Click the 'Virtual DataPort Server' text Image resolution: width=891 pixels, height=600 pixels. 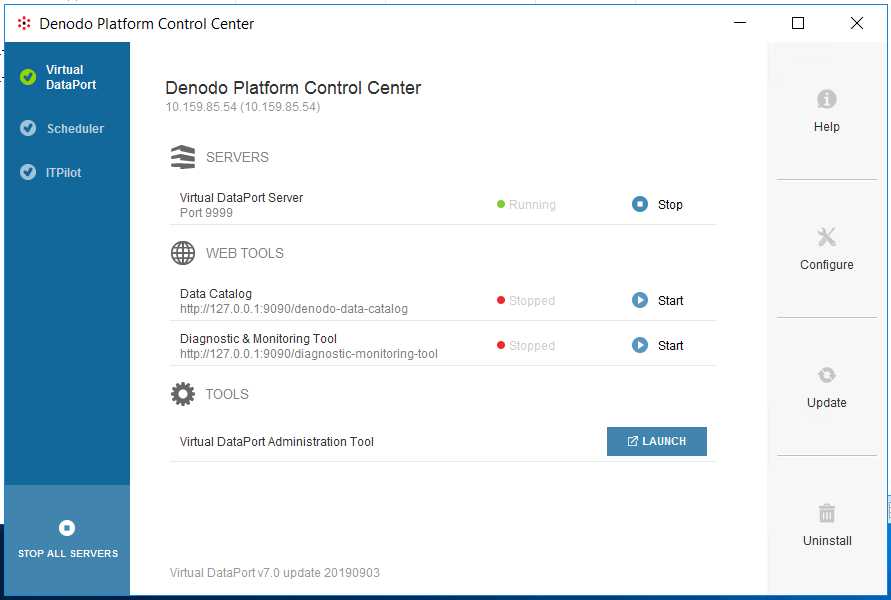point(242,198)
